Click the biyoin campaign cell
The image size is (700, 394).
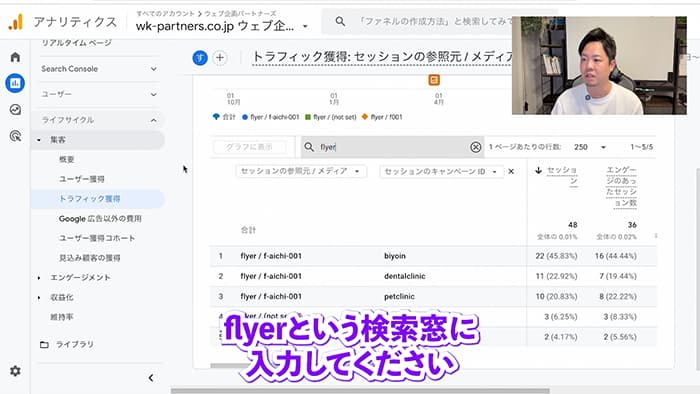(395, 256)
